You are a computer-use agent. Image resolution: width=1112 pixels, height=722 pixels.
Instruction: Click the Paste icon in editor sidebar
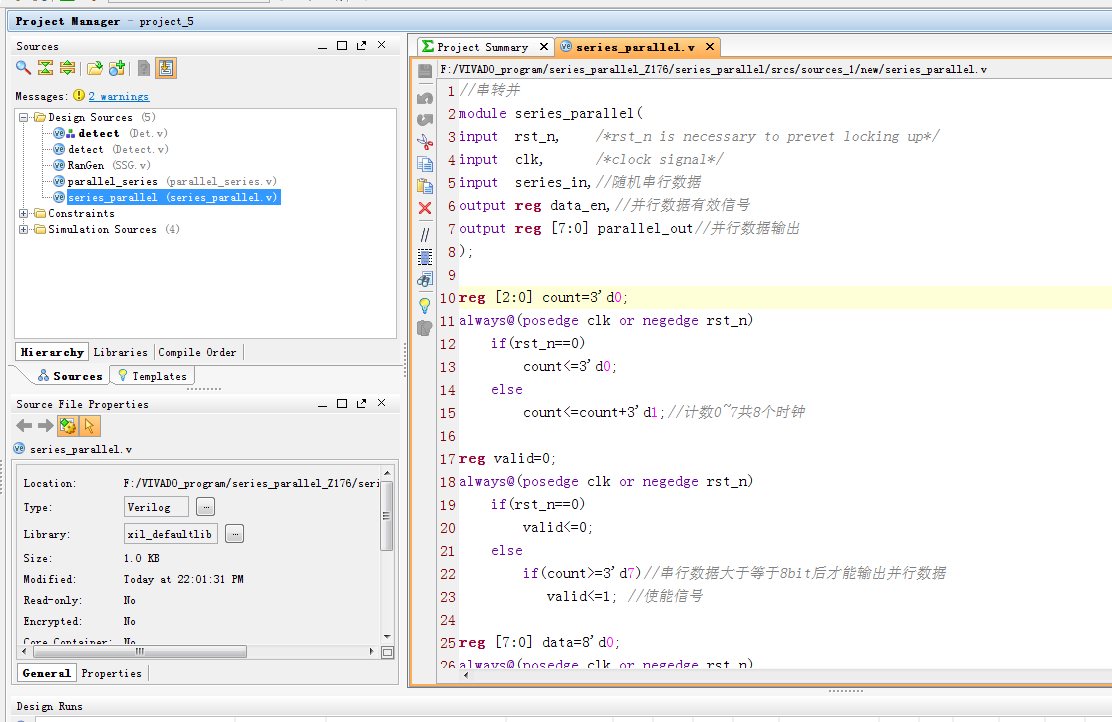425,186
